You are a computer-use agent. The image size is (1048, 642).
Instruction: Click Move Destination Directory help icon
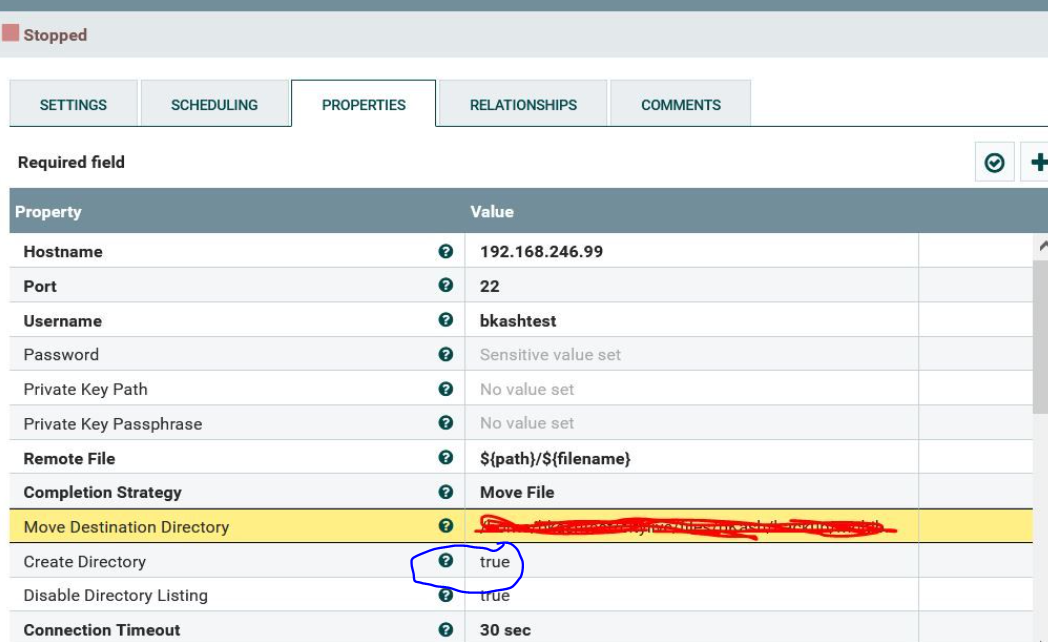click(x=447, y=526)
